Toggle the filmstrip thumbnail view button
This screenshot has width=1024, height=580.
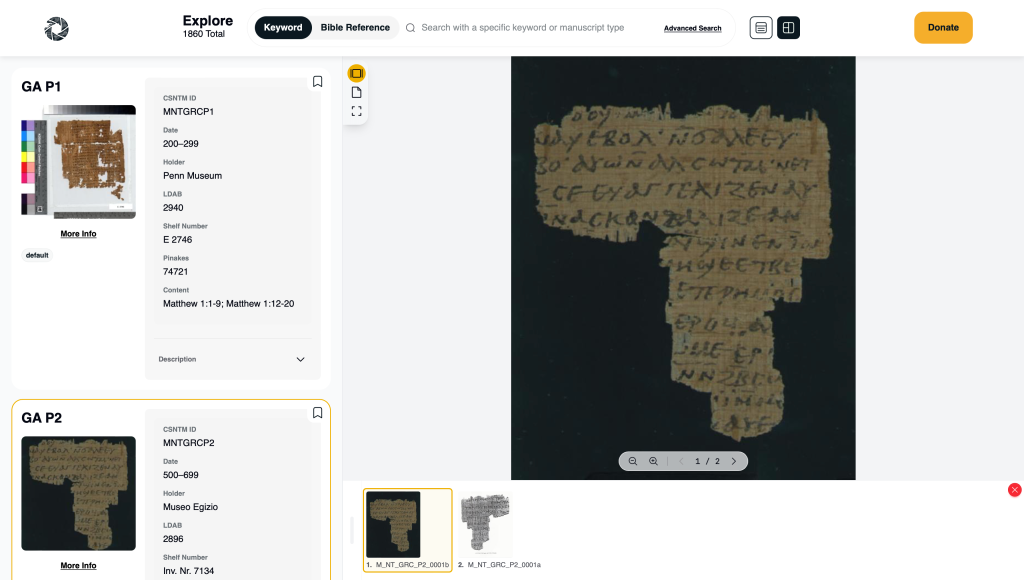[x=356, y=73]
